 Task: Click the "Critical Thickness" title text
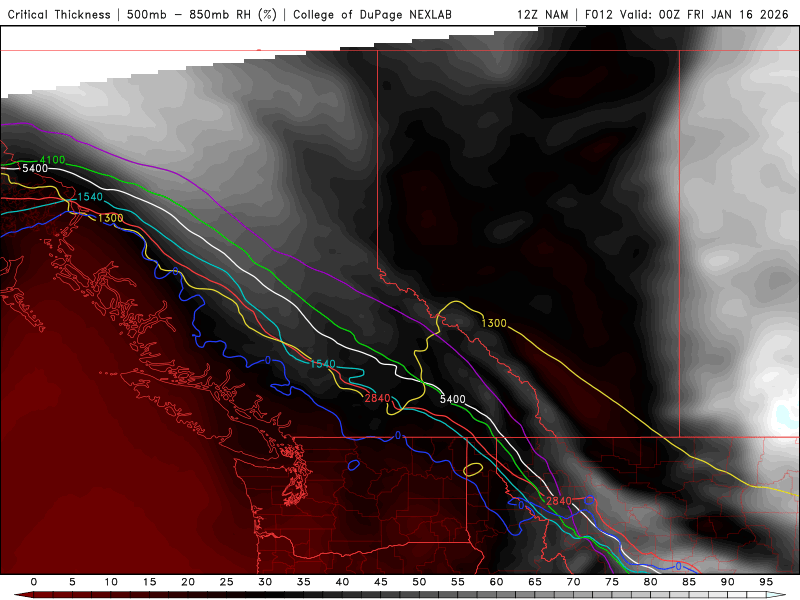[59, 14]
